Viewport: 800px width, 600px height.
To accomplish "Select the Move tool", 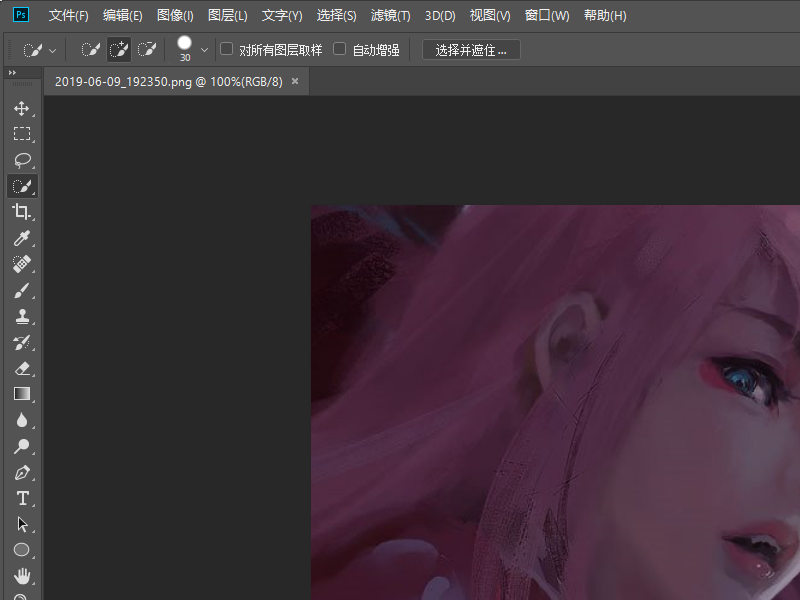I will [21, 108].
